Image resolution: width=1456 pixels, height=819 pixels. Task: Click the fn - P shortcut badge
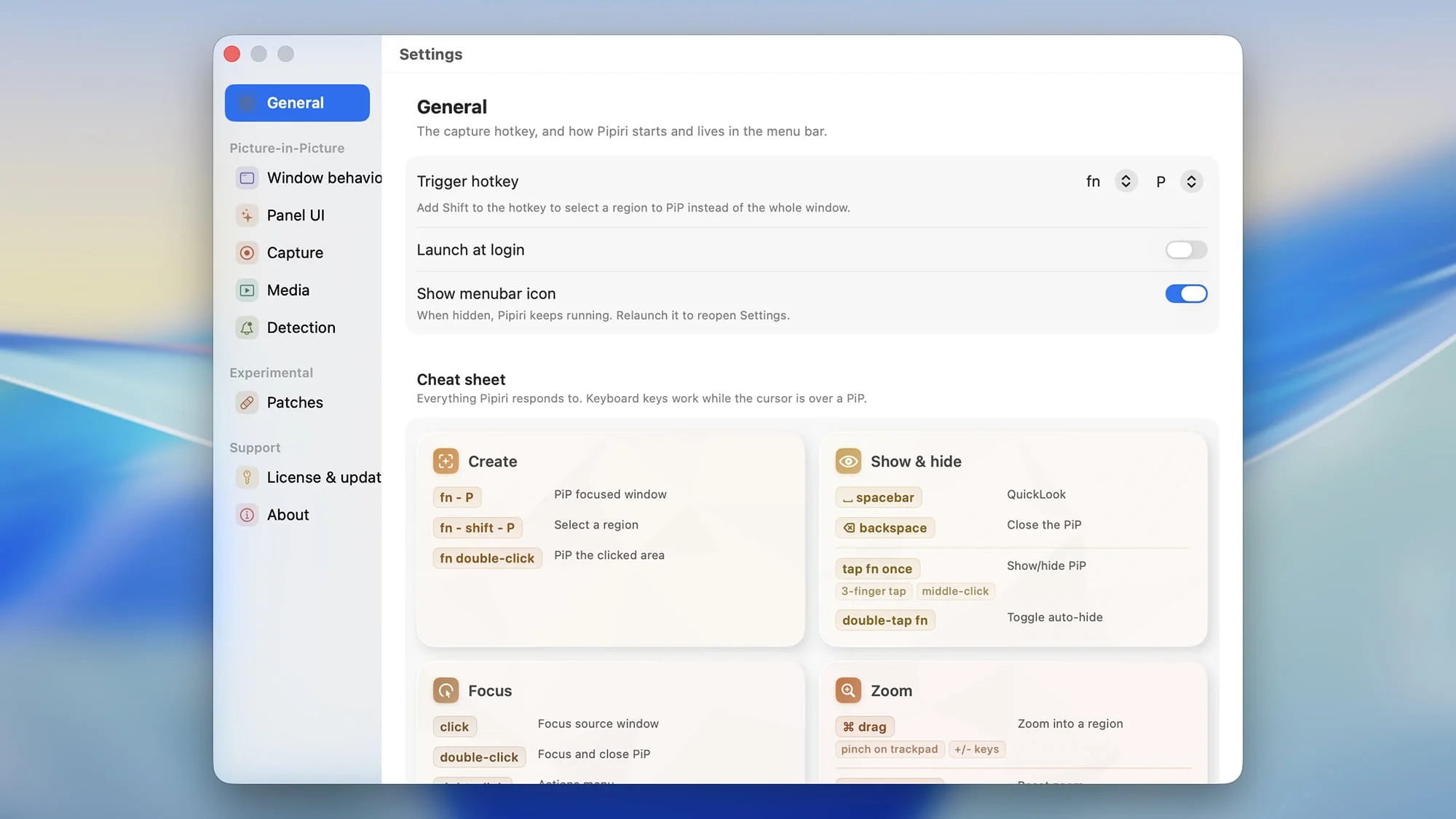coord(456,497)
